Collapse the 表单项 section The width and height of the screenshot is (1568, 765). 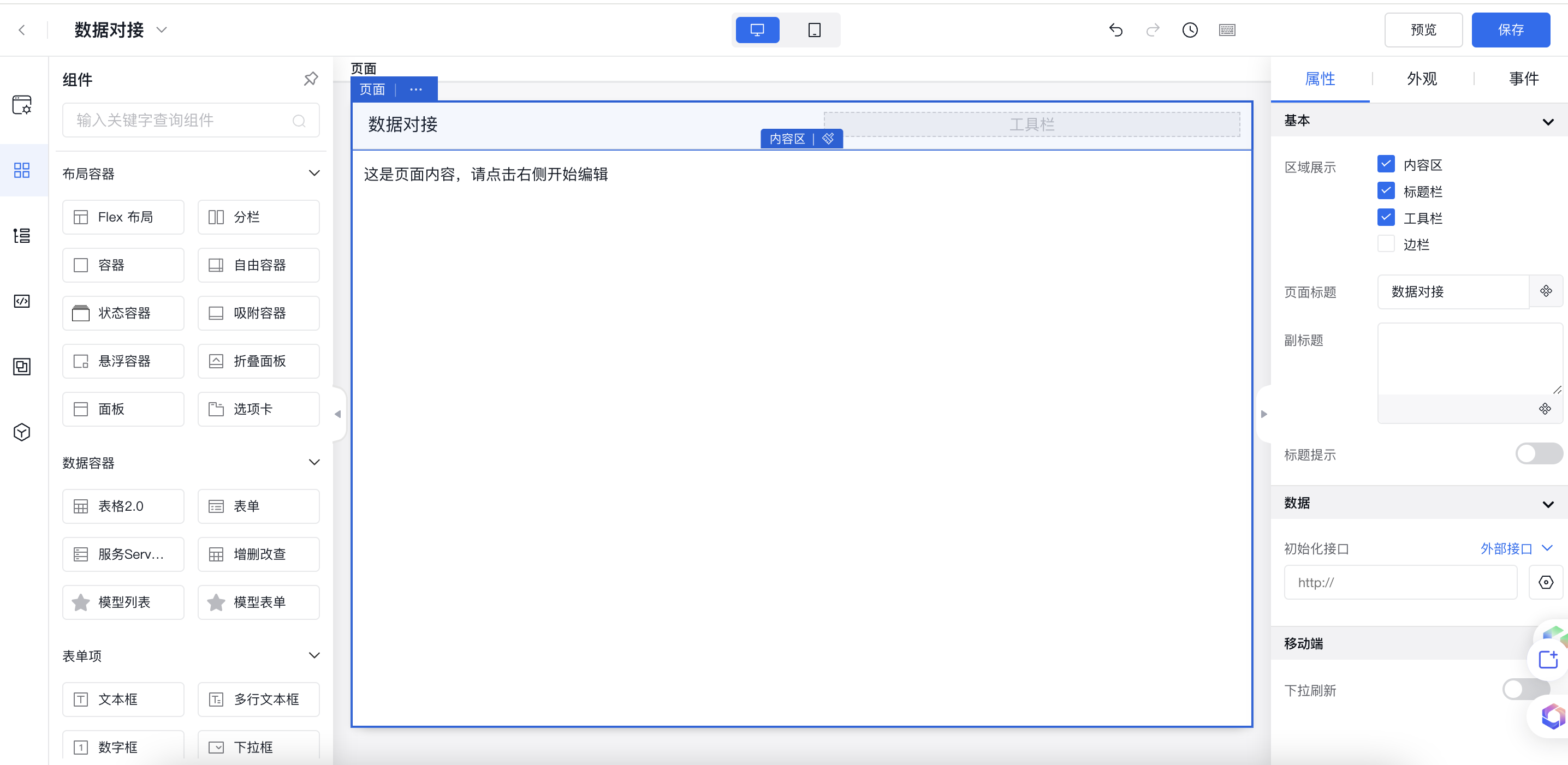point(314,655)
